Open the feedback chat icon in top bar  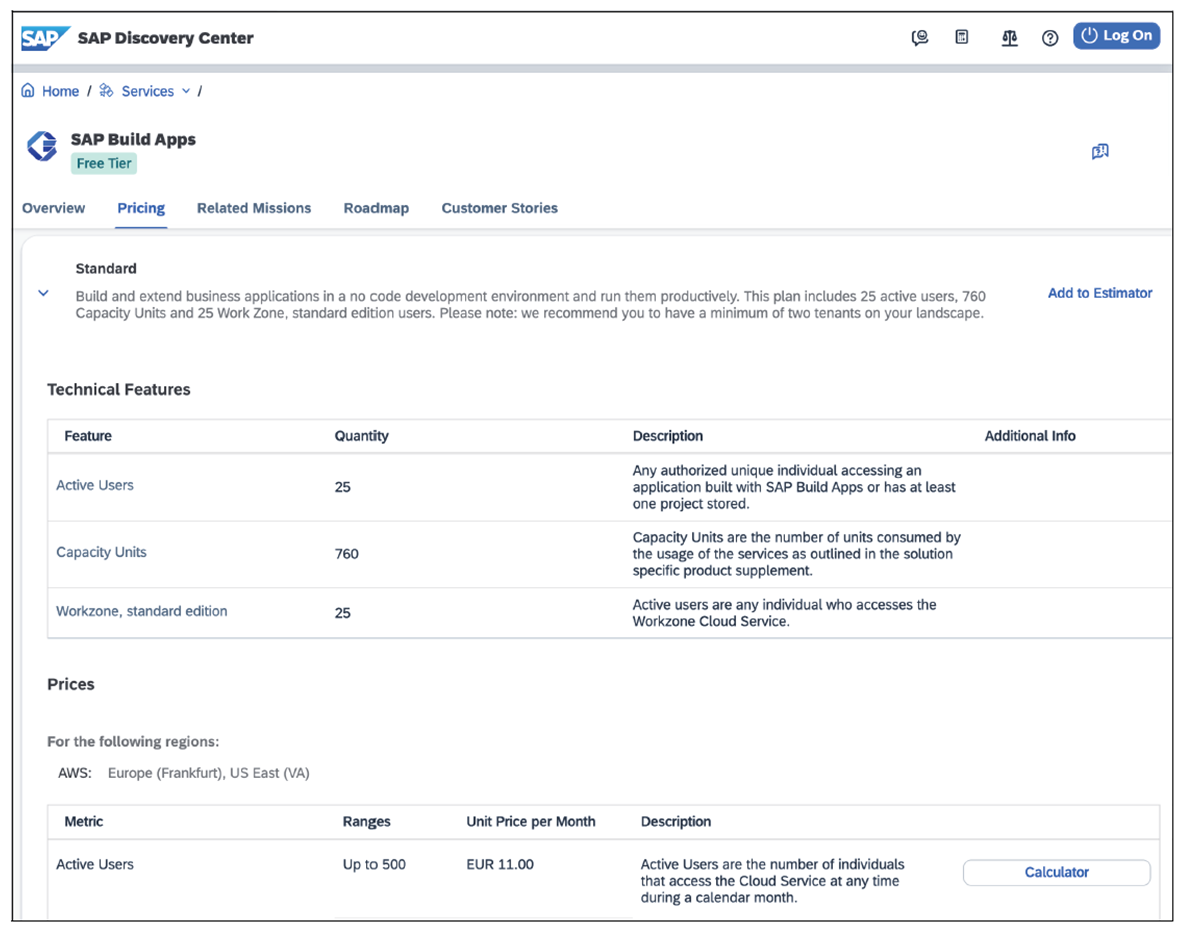coord(920,36)
